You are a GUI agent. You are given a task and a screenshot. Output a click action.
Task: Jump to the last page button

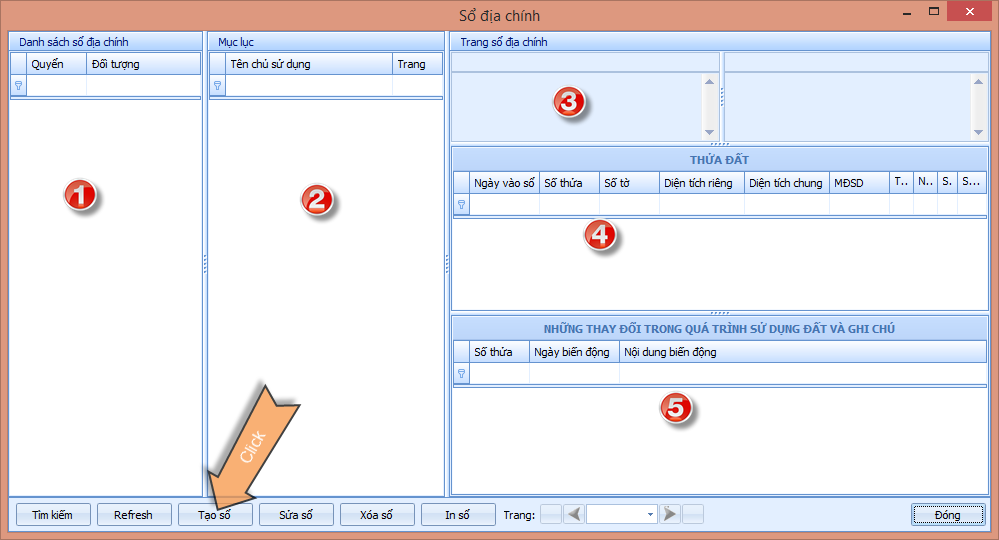point(693,515)
